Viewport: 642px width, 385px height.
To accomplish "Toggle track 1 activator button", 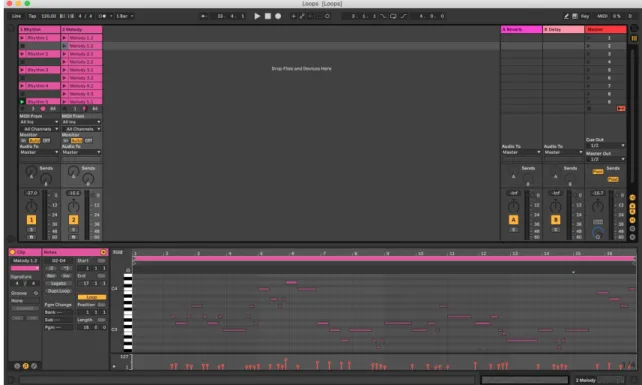I will [x=32, y=220].
